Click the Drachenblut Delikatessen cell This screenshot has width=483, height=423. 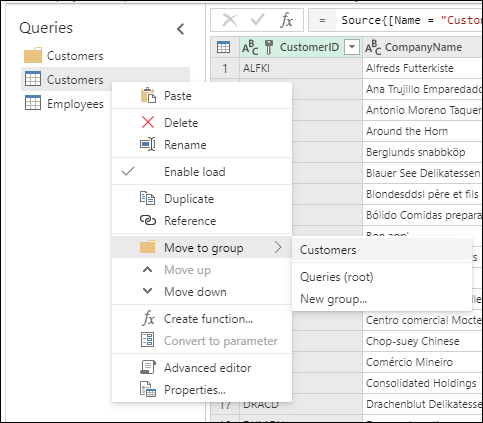(423, 404)
